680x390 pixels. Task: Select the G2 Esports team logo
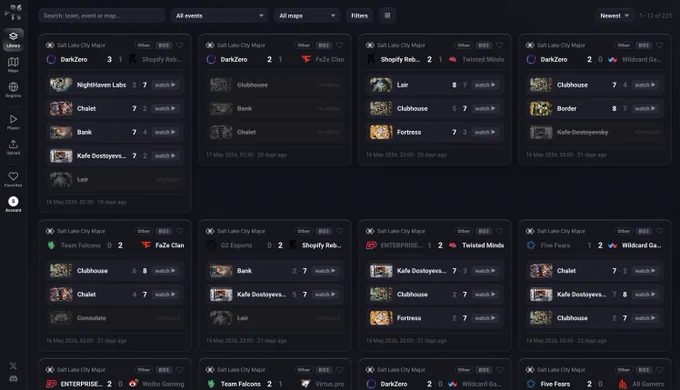pos(211,245)
